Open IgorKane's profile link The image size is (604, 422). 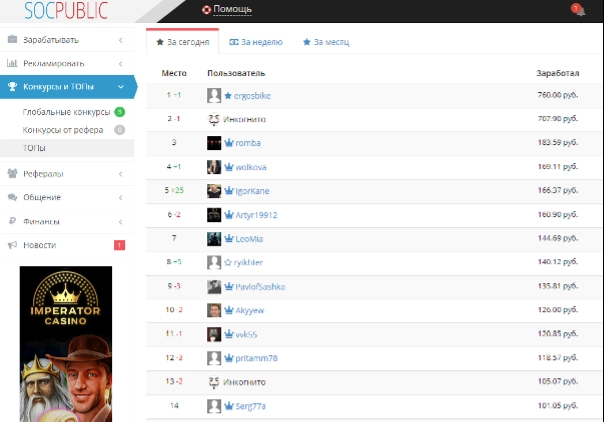[x=252, y=191]
